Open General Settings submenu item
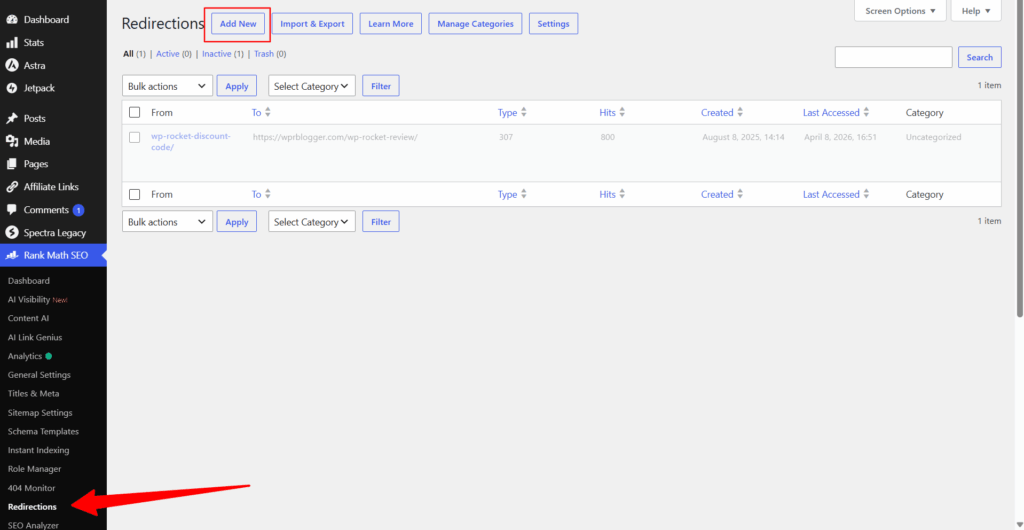The image size is (1024, 530). click(39, 375)
